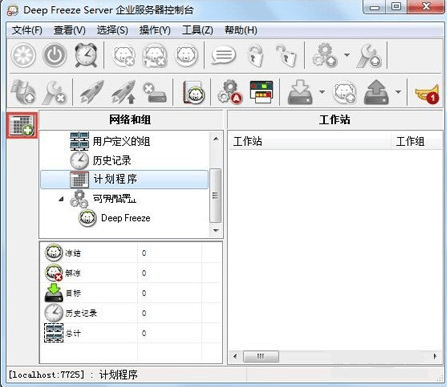Screen dimensions: 447x387
Task: Open the 文件(F) menu
Action: [27, 30]
